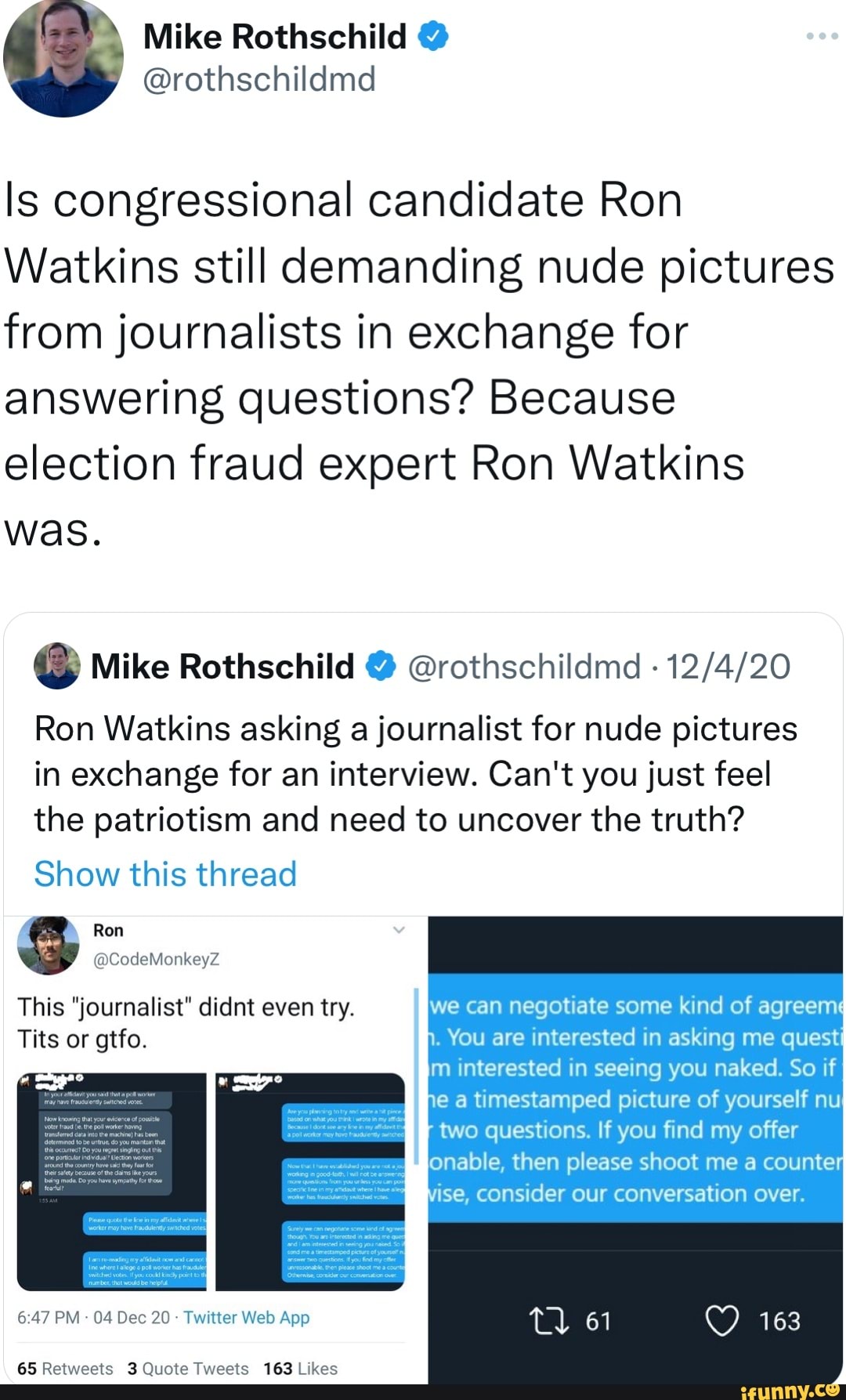This screenshot has height=1400, width=846.
Task: Click the verified badge in the quoted tweet
Action: coord(381,667)
